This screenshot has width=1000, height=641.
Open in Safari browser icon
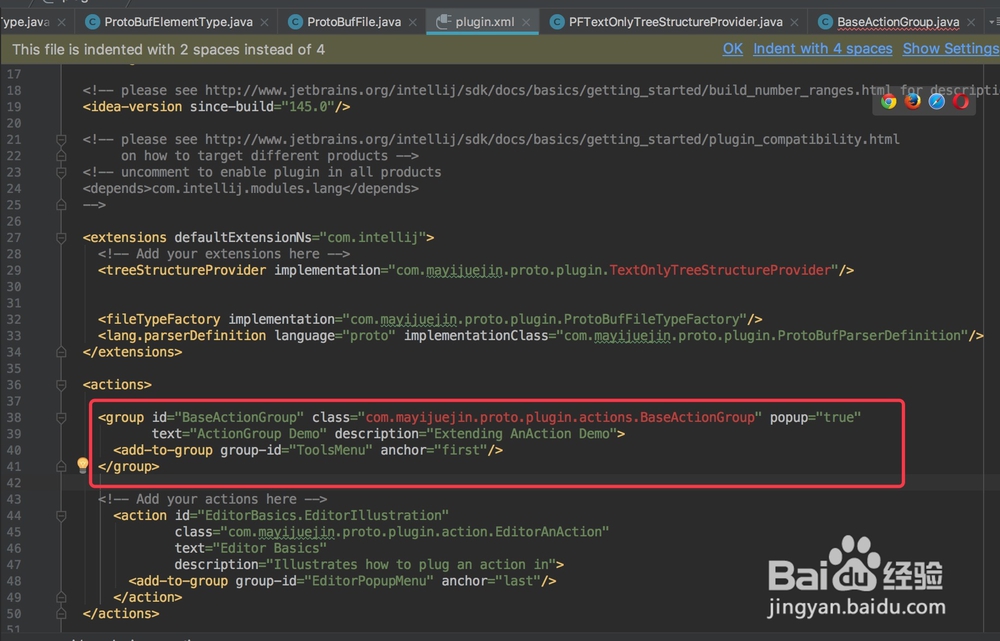[937, 101]
